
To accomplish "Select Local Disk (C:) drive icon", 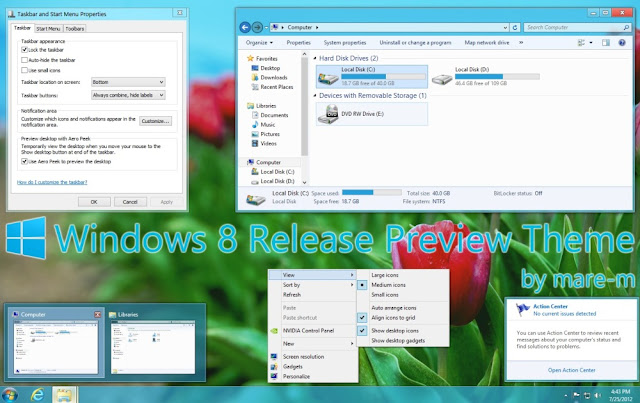I will (x=328, y=78).
